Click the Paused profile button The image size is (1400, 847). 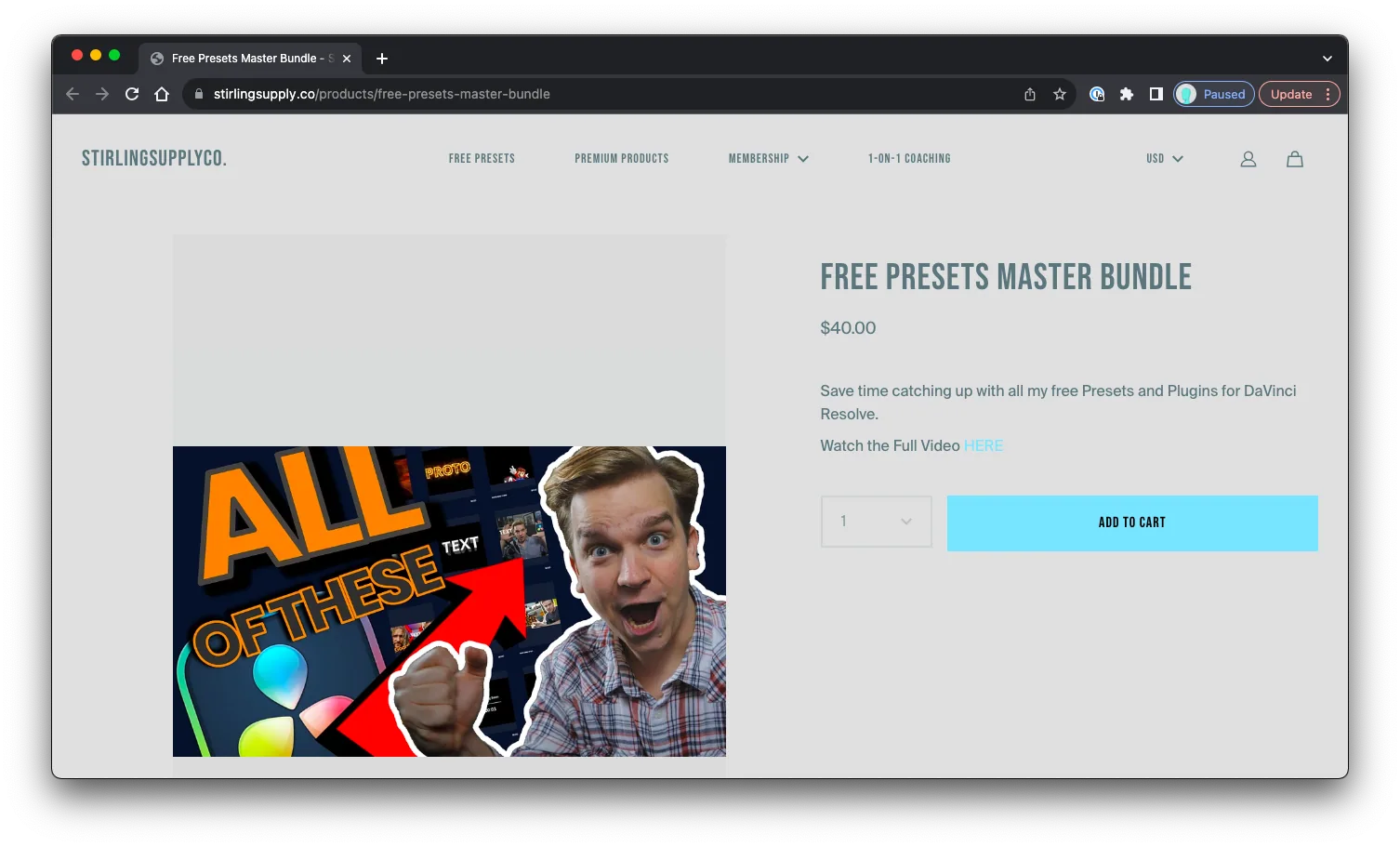coord(1214,94)
